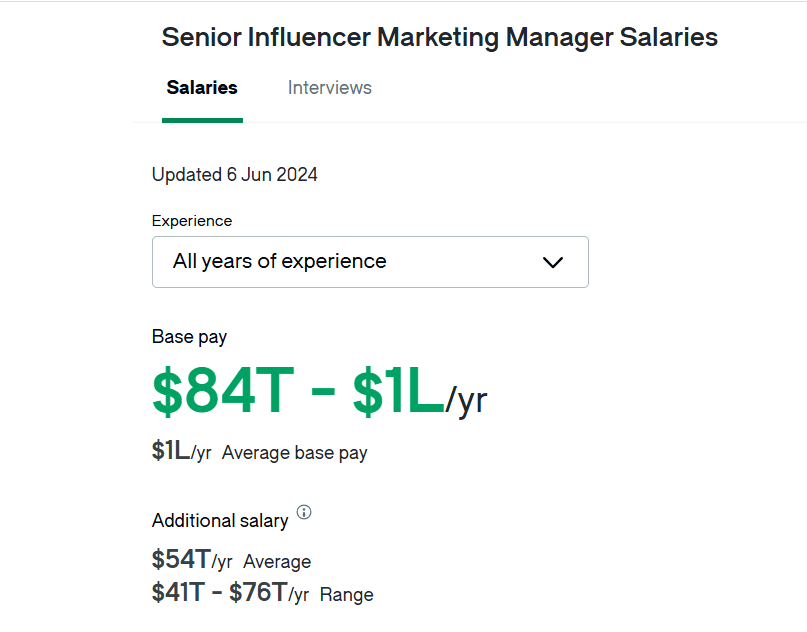Select the Salaries tab

pos(202,88)
